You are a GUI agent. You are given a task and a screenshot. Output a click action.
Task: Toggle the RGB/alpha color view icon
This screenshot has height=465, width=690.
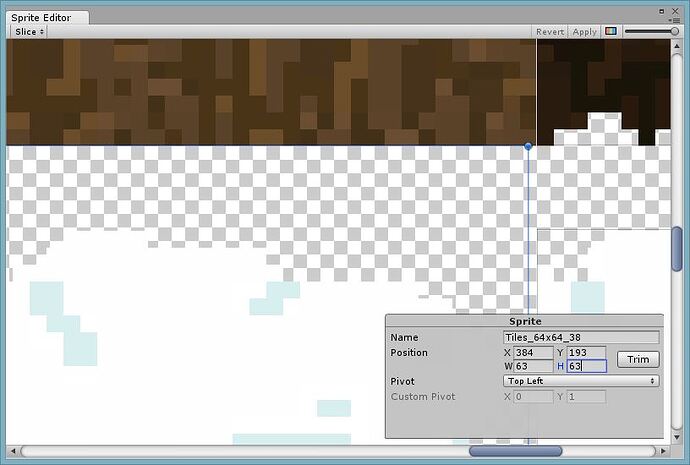tap(611, 31)
